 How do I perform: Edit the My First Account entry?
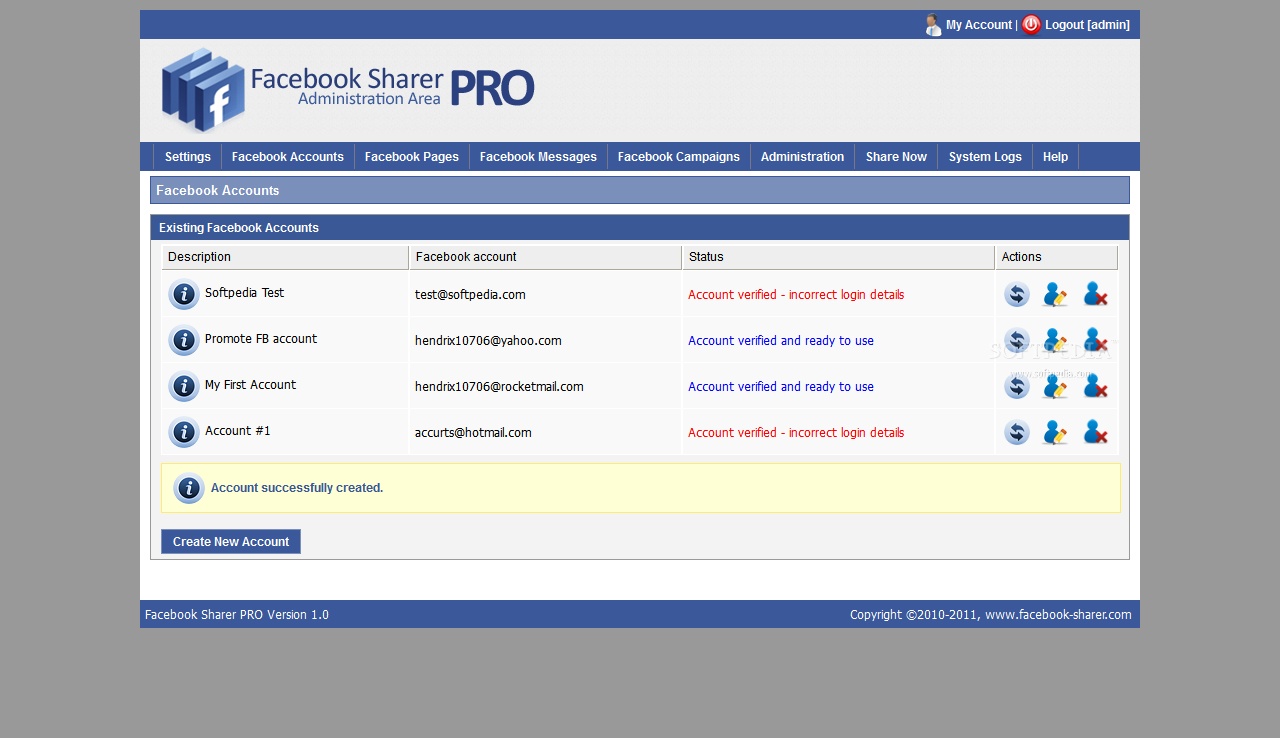coord(1055,386)
